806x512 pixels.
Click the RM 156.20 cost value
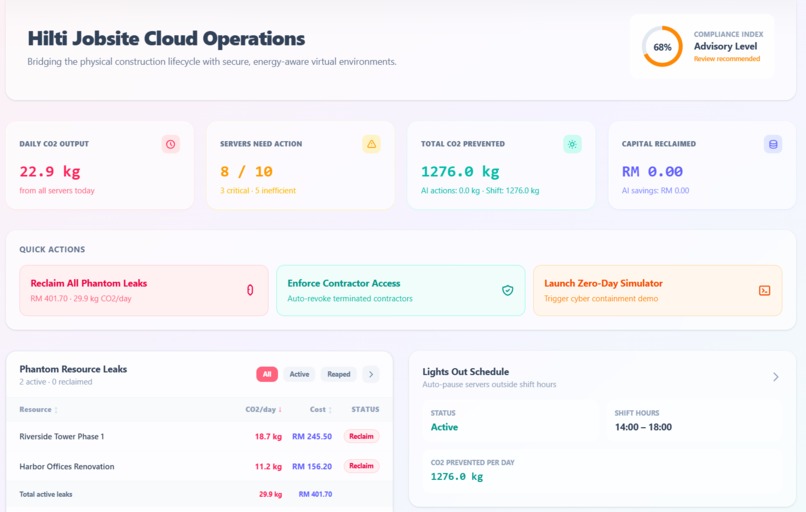tap(312, 466)
